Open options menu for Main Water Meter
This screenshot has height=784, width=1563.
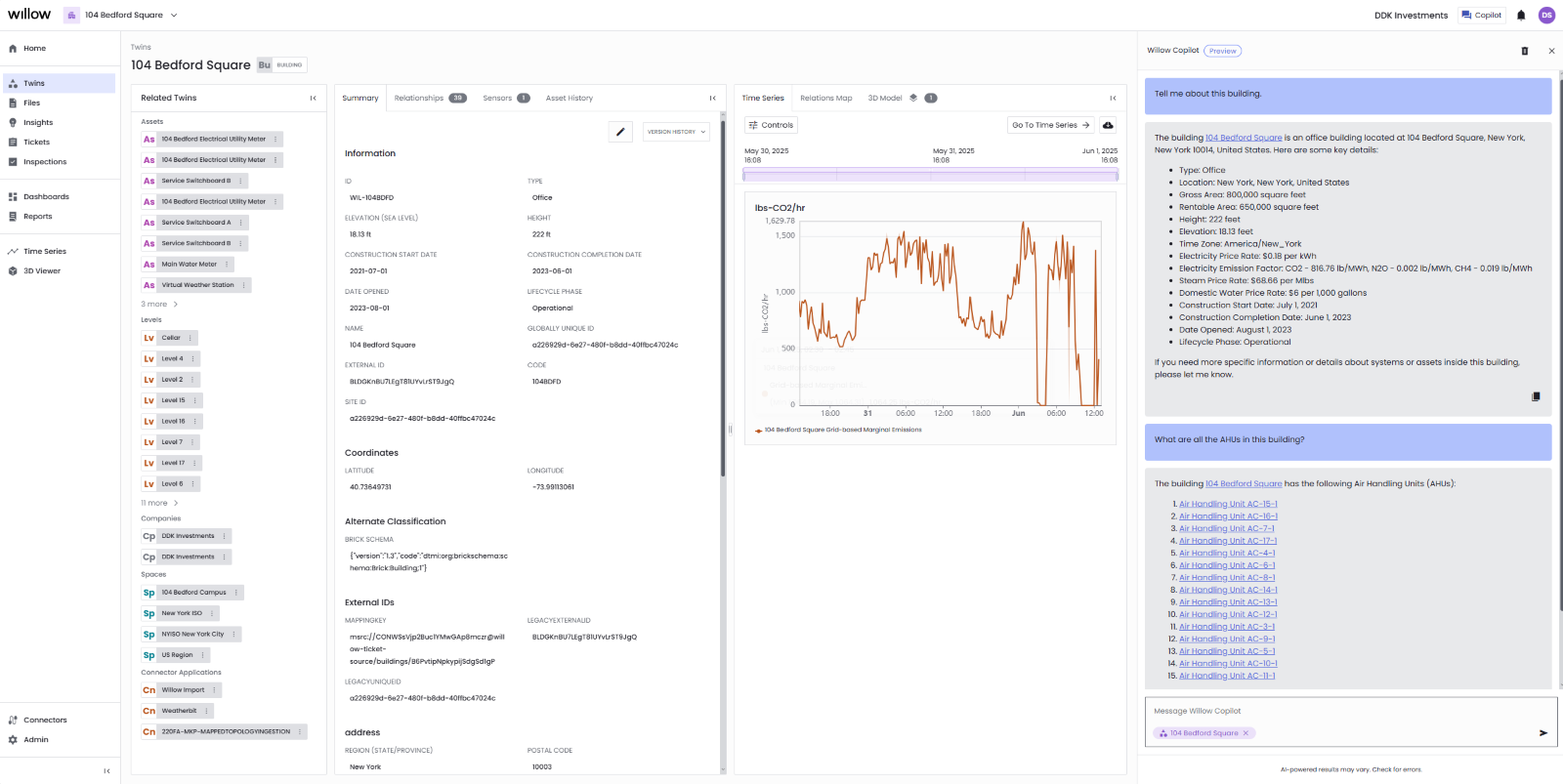(x=227, y=265)
